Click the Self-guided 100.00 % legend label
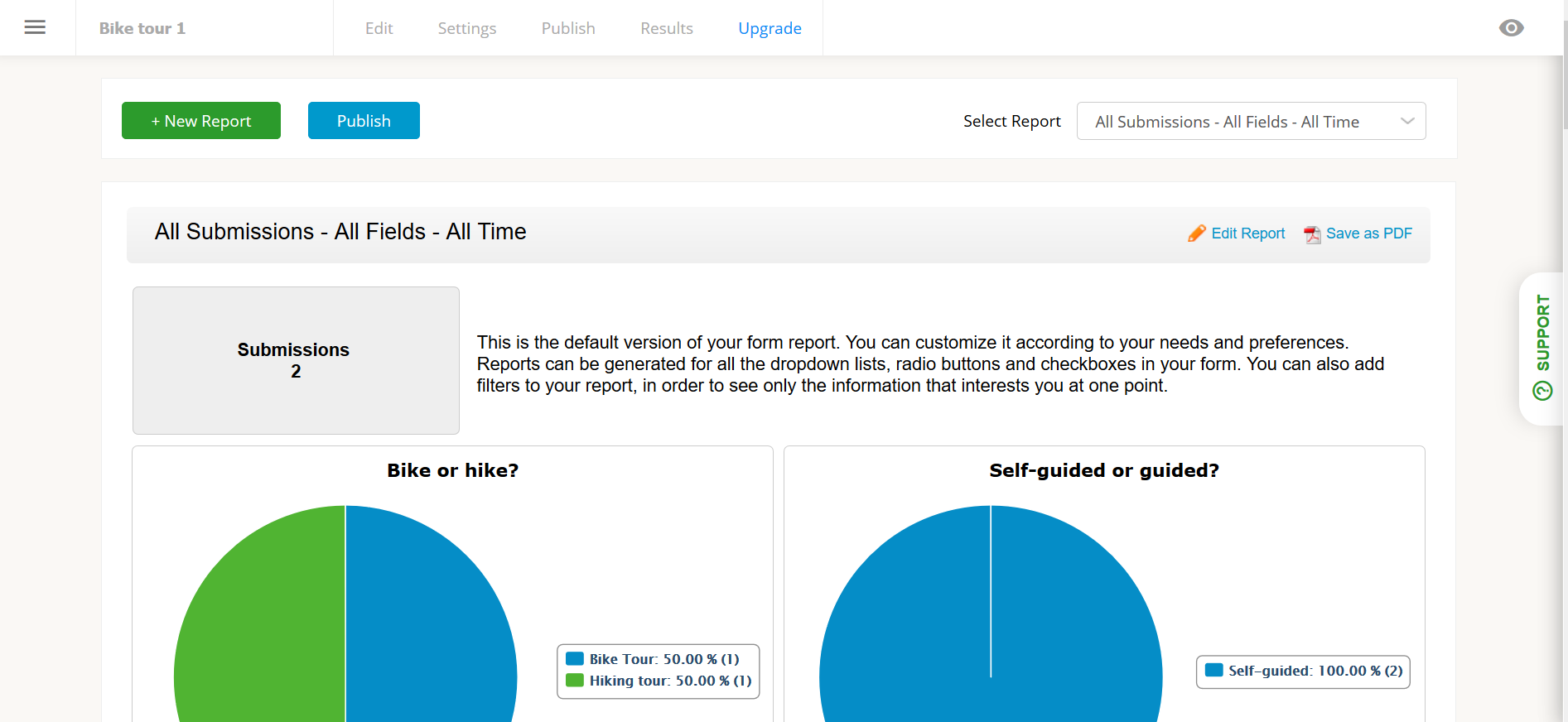Image resolution: width=1568 pixels, height=722 pixels. [x=1315, y=671]
